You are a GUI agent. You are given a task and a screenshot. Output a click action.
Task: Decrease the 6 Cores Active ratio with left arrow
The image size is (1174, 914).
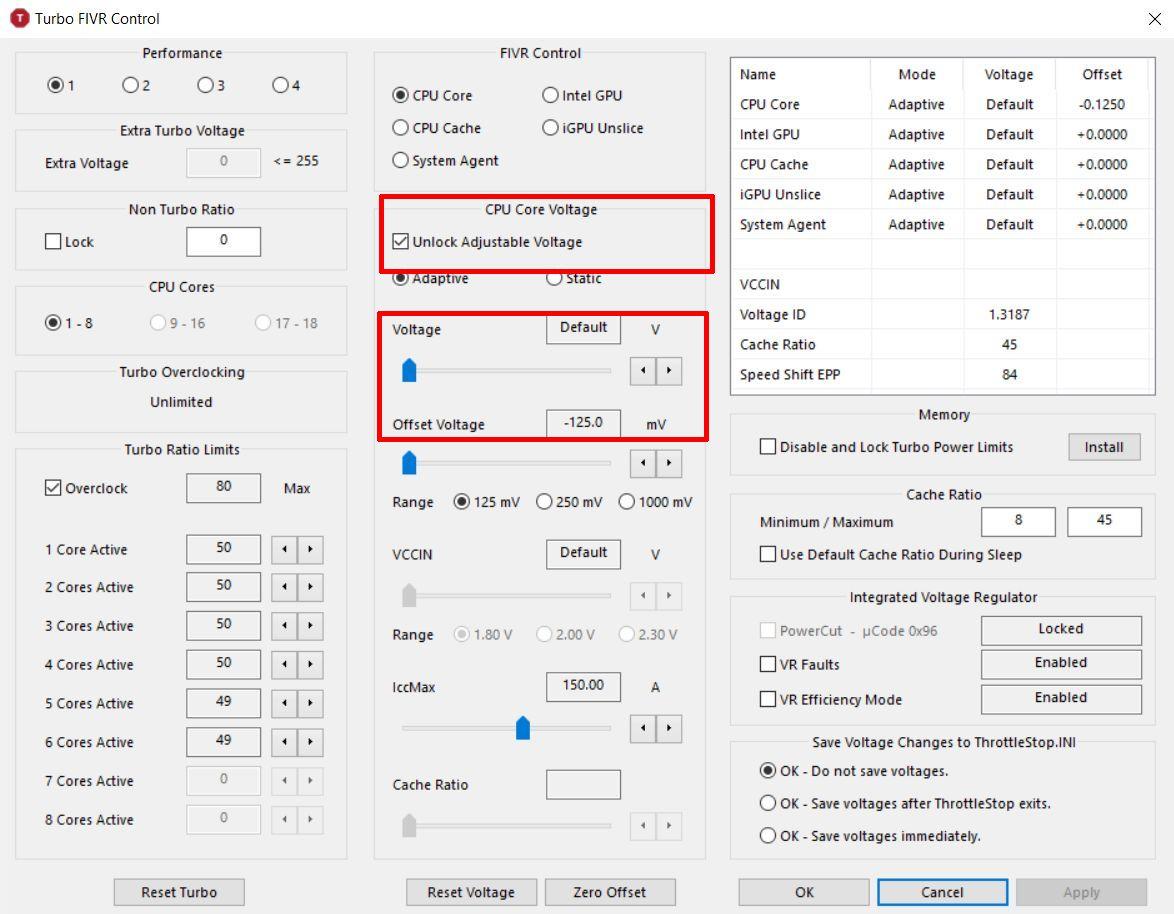tap(285, 742)
